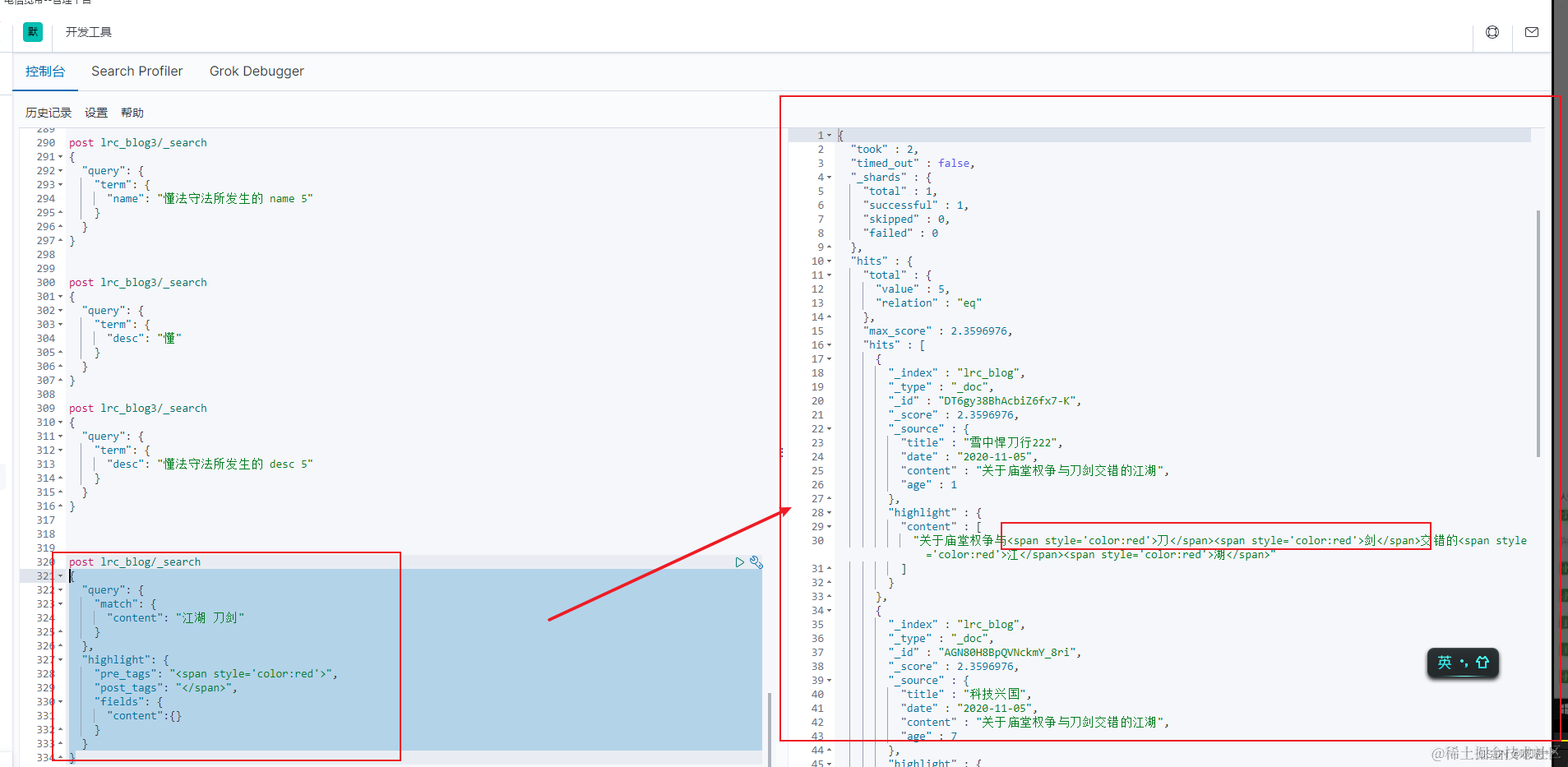
Task: Grab the vertical panel resize handle
Action: [x=781, y=452]
